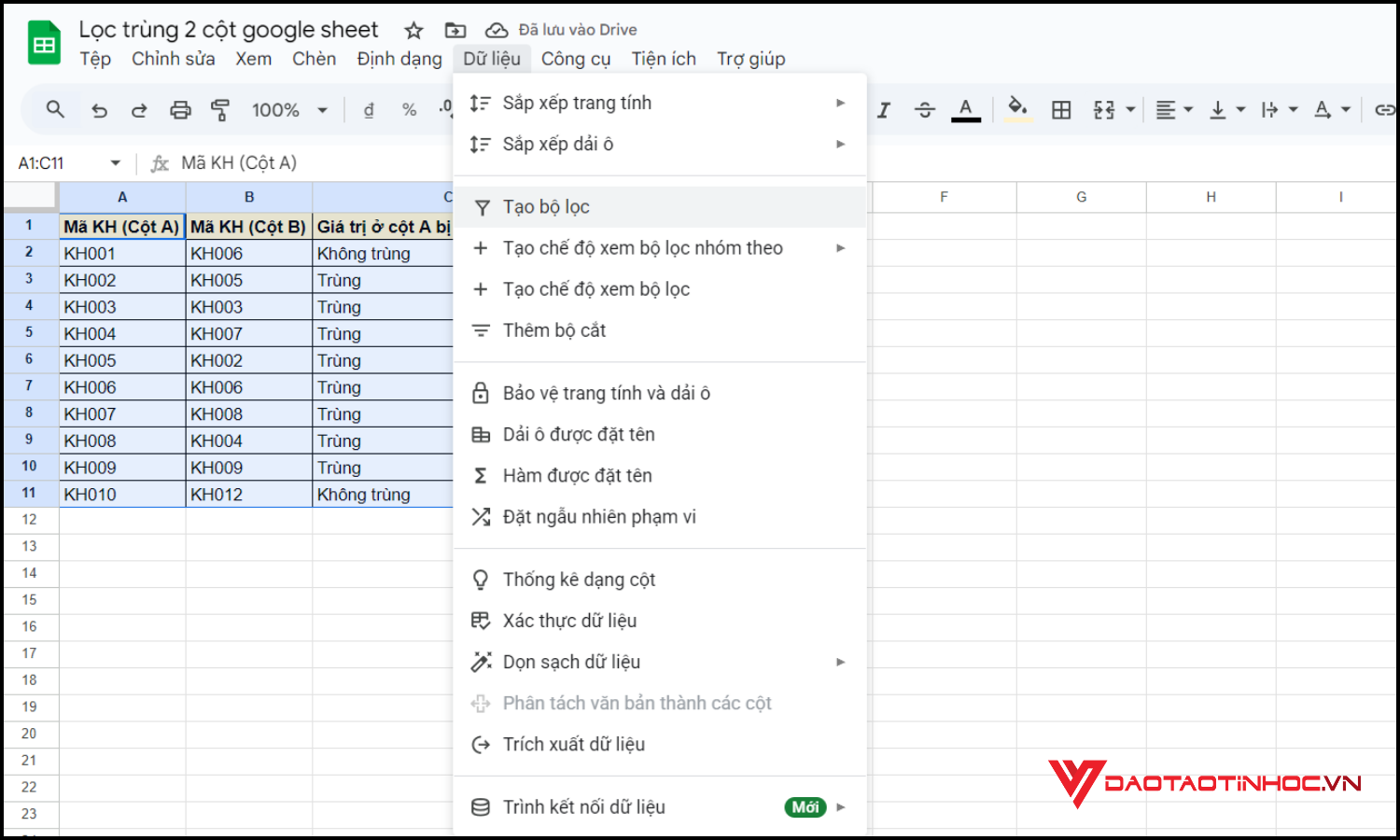Screen dimensions: 1400x840
Task: Click the print icon
Action: tap(180, 109)
